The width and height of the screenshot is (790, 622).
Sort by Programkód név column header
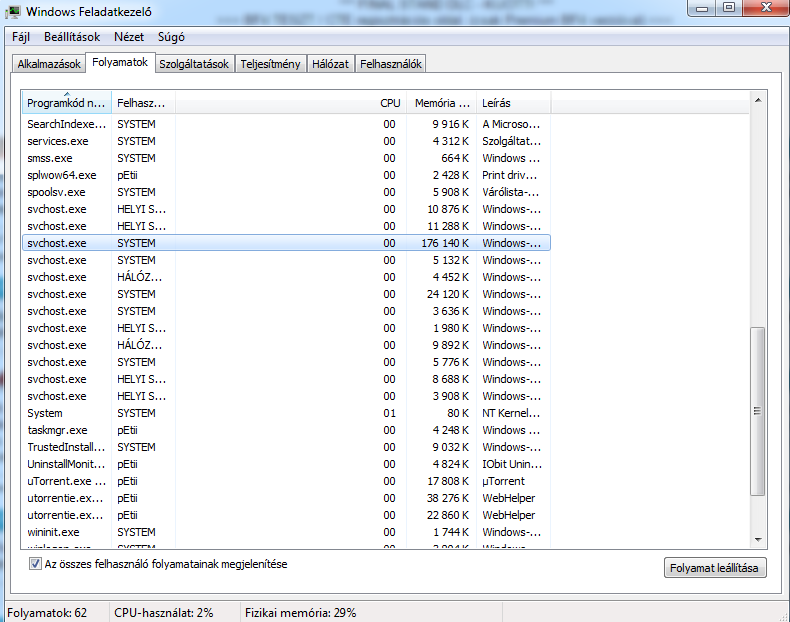pos(66,103)
